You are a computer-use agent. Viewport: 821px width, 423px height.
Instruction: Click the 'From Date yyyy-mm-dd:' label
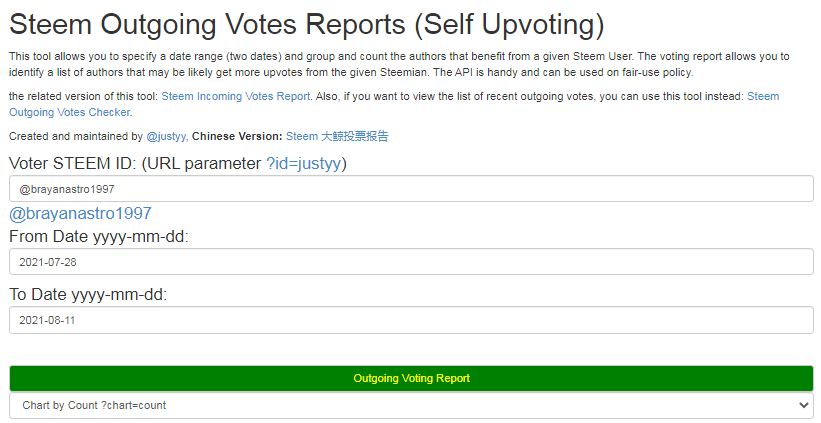(x=98, y=237)
